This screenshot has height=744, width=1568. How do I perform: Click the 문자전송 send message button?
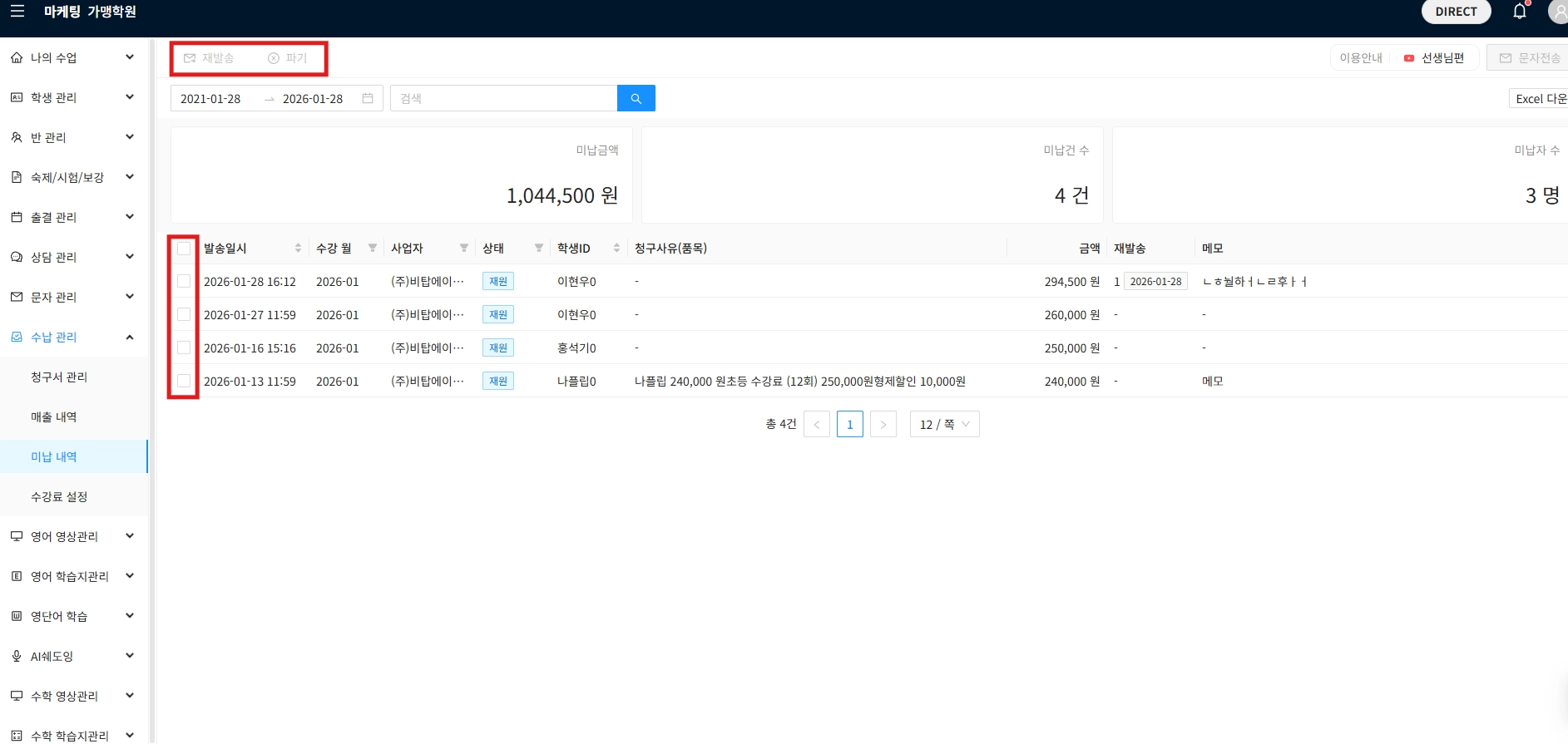pyautogui.click(x=1529, y=58)
